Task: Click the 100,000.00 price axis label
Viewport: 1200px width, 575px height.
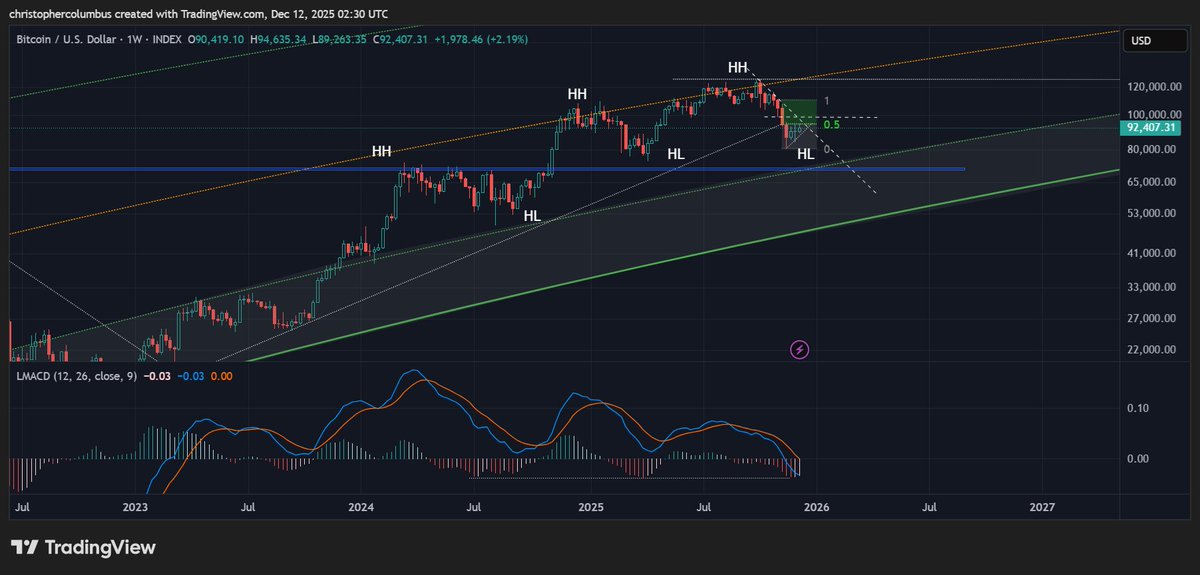Action: tap(1153, 115)
